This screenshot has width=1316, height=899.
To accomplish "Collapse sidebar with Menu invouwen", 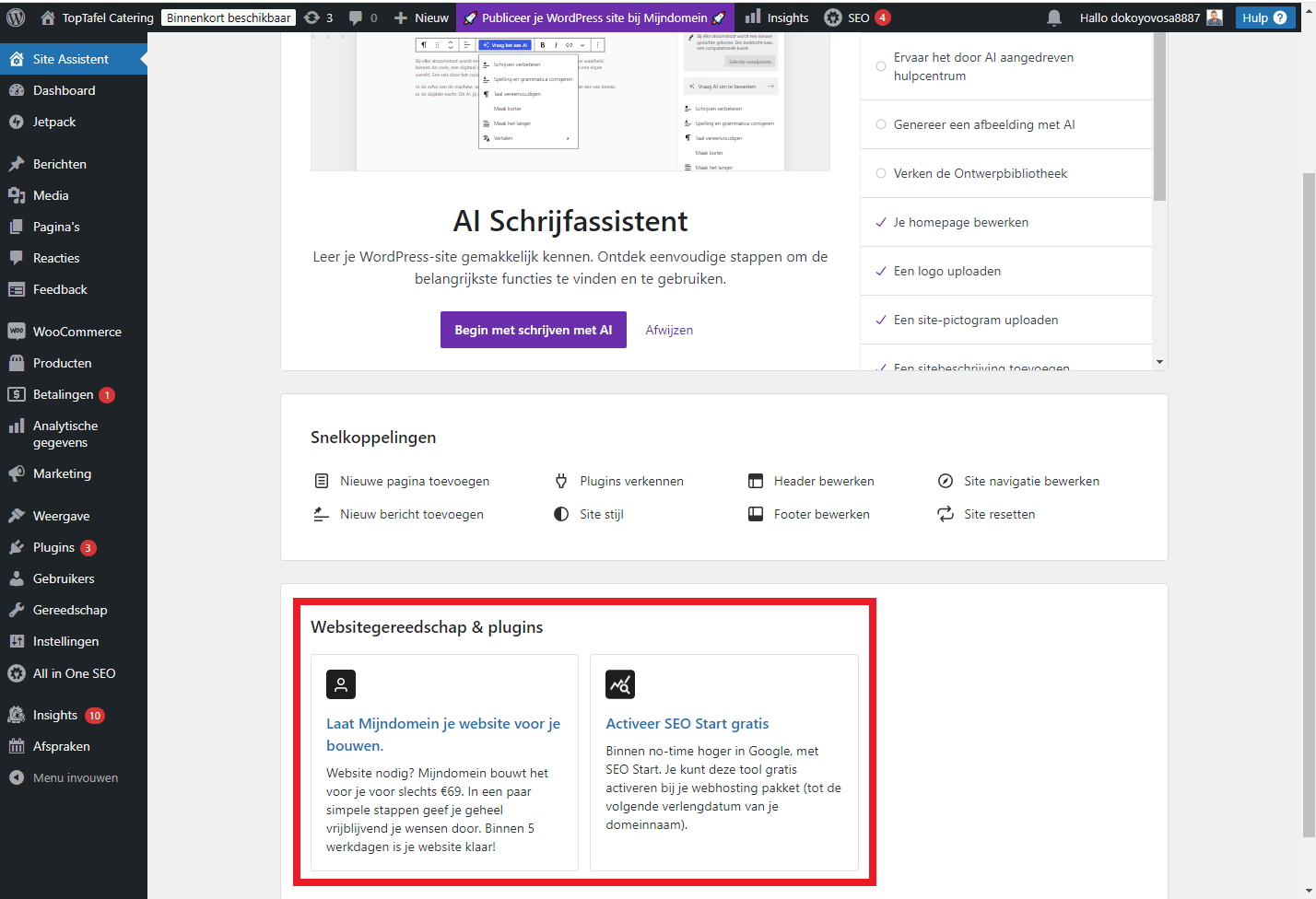I will click(74, 777).
